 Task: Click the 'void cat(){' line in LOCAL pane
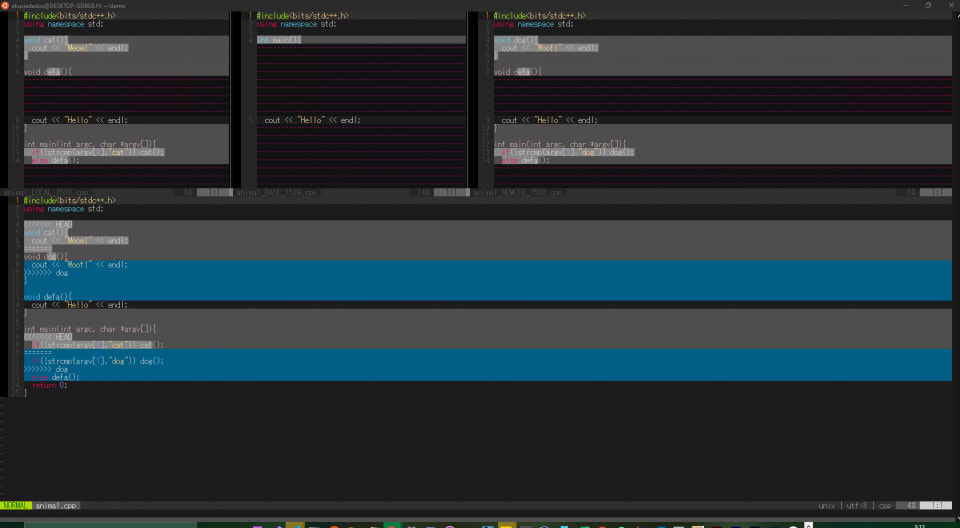click(46, 40)
